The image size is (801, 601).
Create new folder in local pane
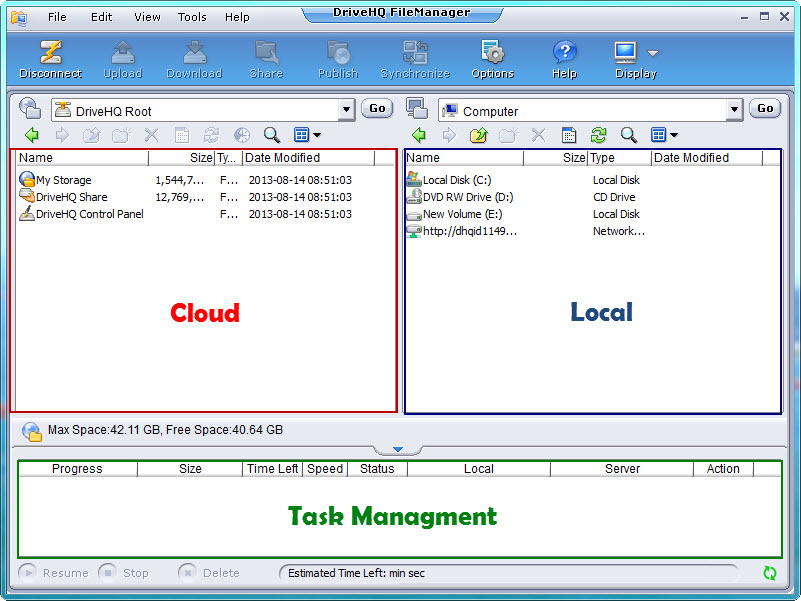[x=509, y=135]
